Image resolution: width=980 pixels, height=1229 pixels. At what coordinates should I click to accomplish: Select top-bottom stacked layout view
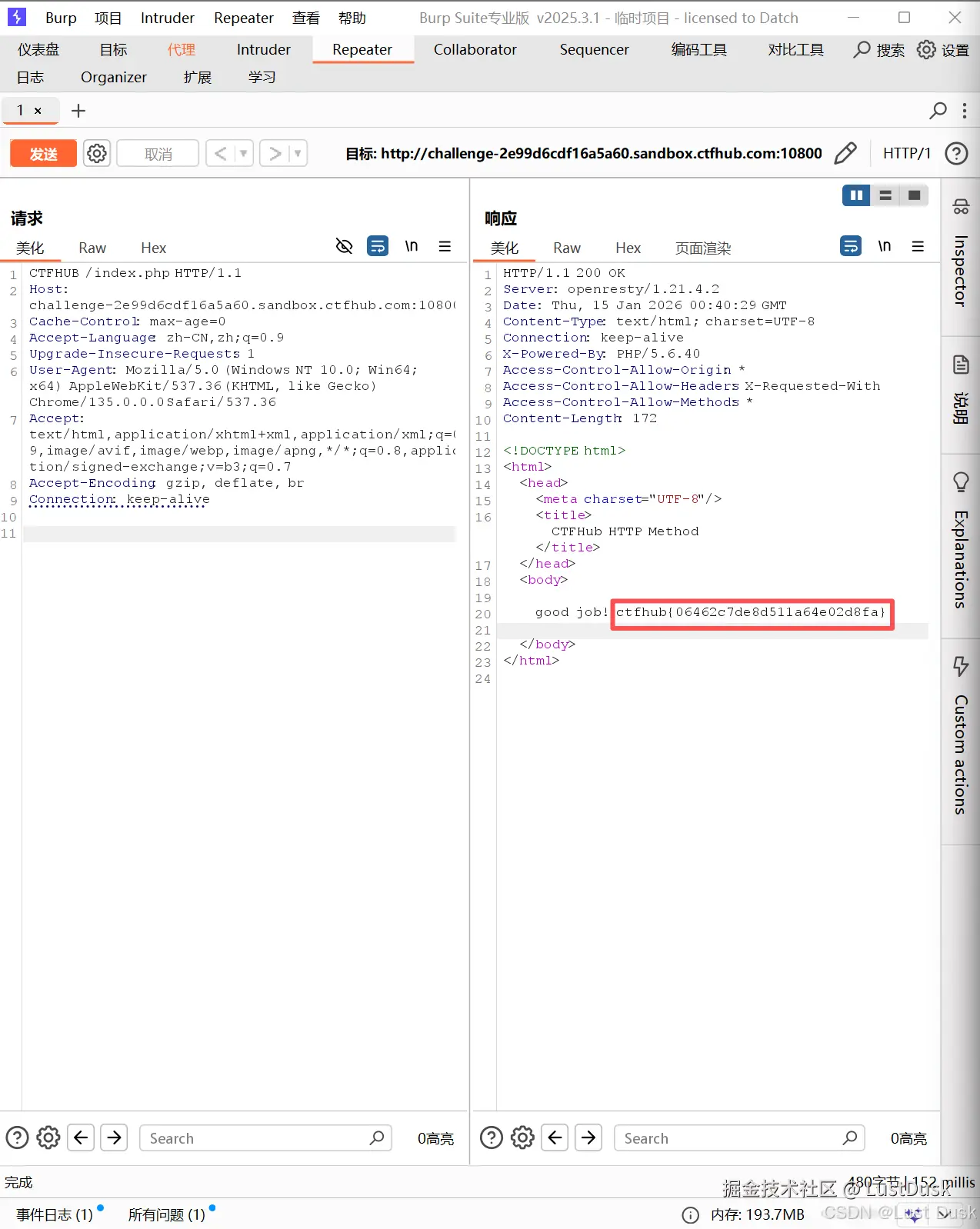tap(885, 195)
